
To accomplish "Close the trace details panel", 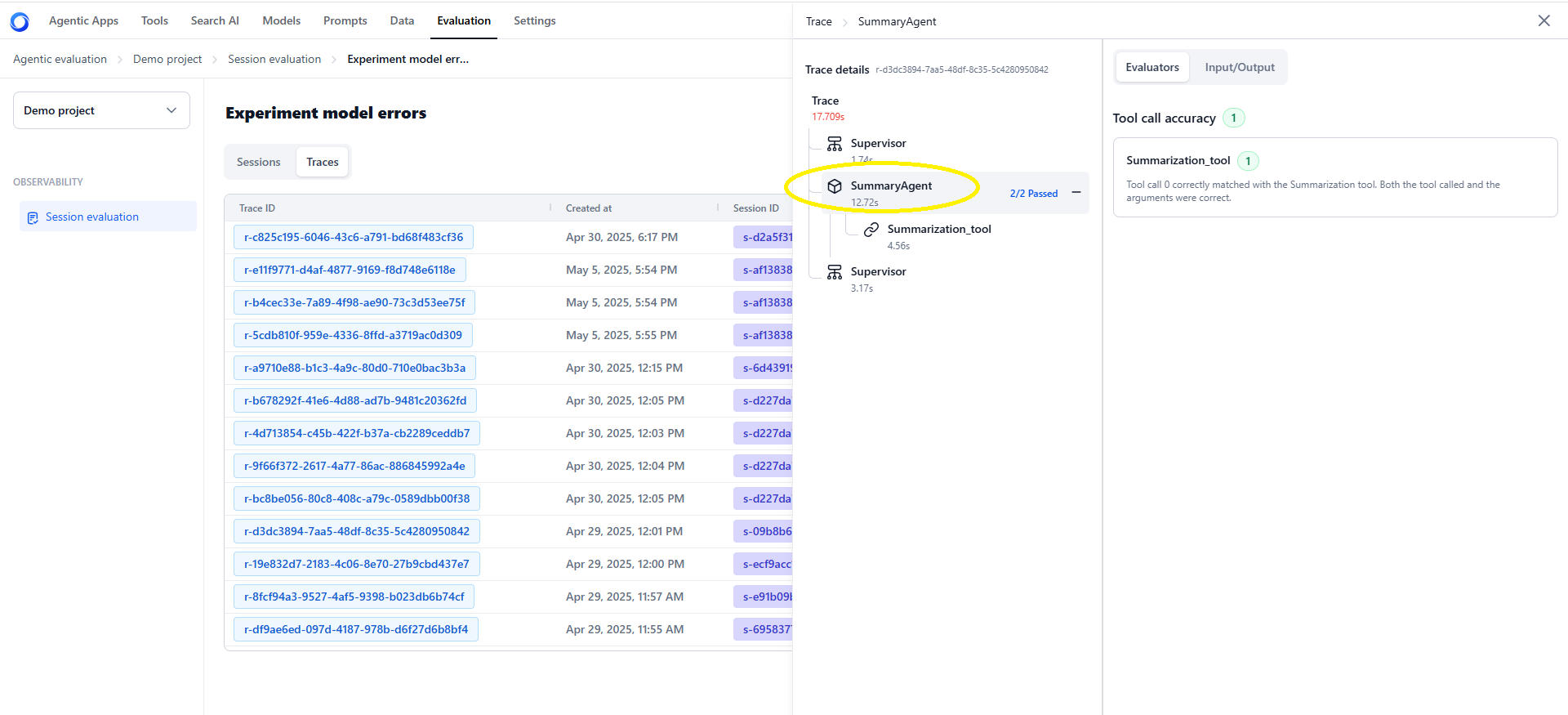I will (x=1543, y=20).
